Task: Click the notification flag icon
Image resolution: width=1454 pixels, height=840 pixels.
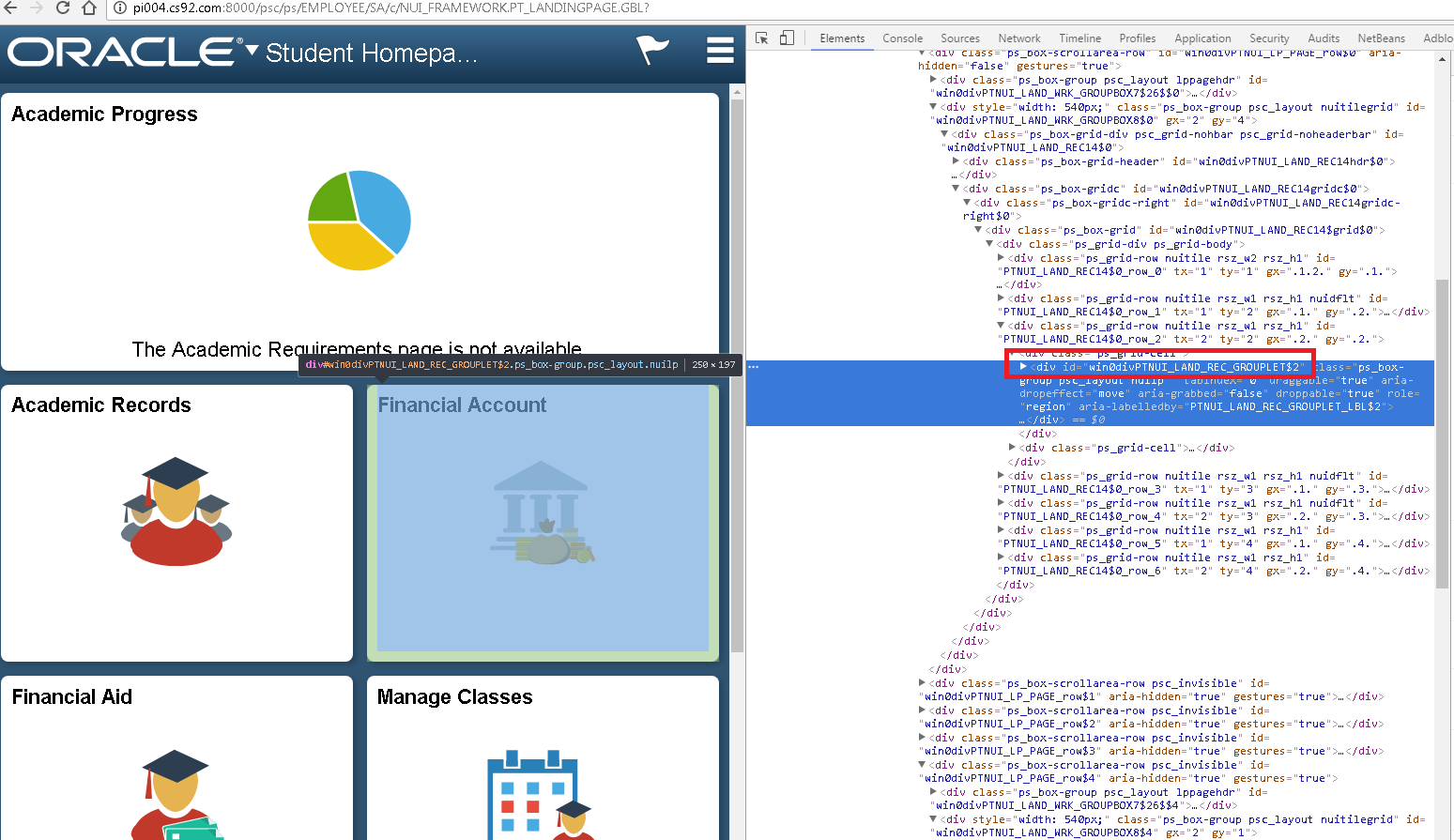Action: [x=652, y=50]
